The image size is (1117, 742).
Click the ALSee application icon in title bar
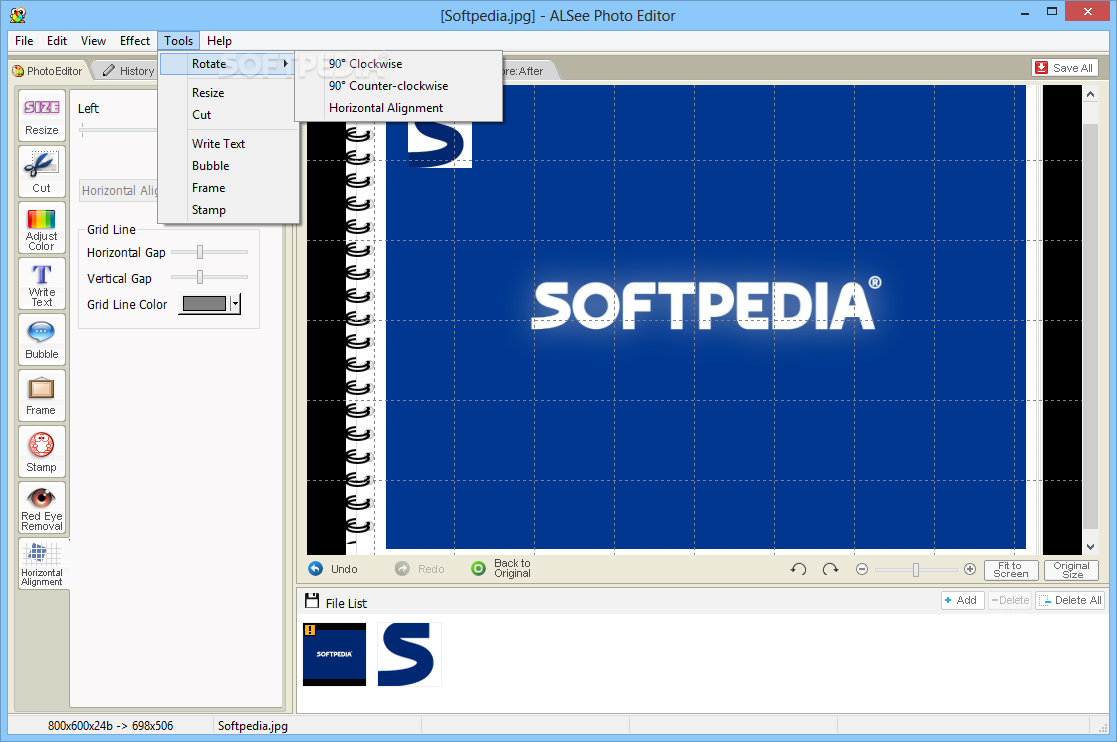19,15
